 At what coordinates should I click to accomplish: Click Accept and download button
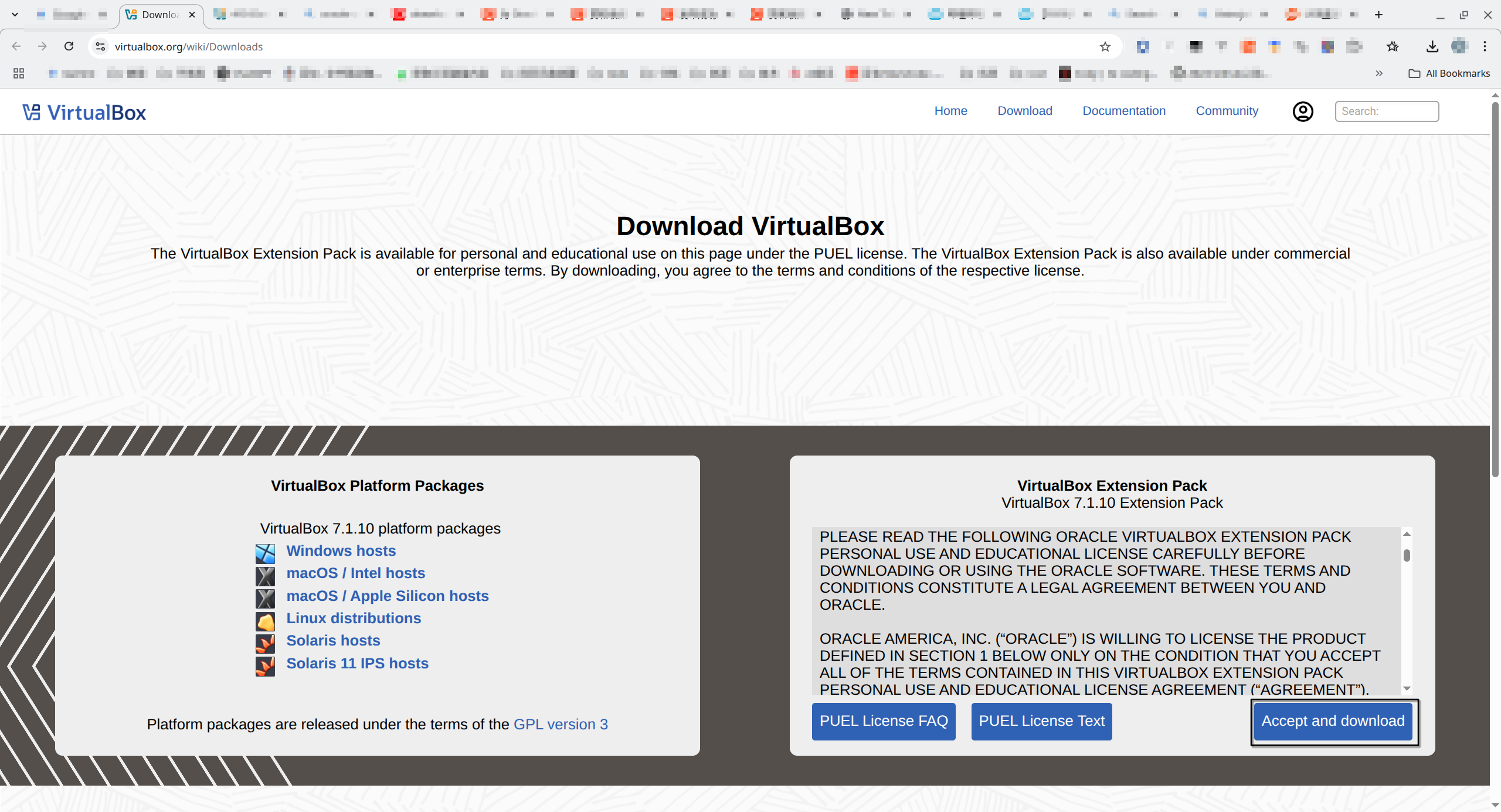point(1333,721)
